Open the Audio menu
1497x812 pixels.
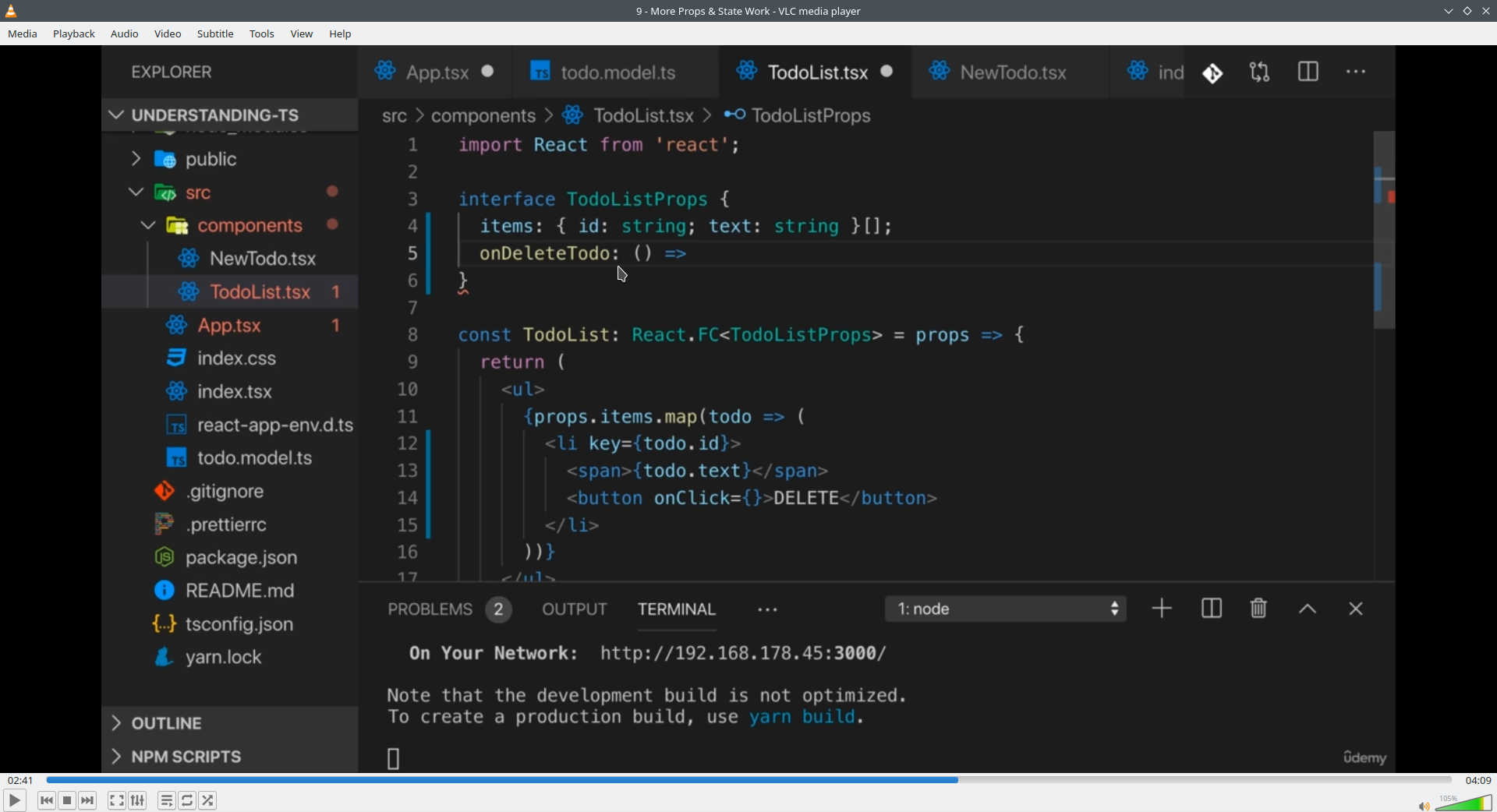[x=125, y=34]
